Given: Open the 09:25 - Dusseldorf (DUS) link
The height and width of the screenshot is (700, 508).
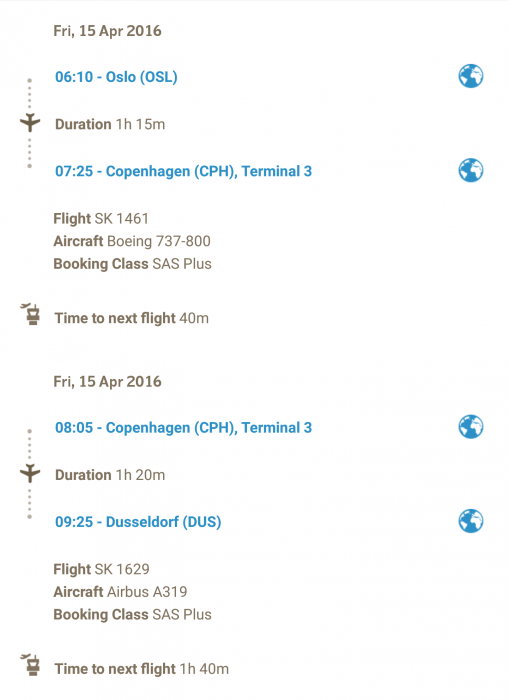Looking at the screenshot, I should click(x=138, y=522).
